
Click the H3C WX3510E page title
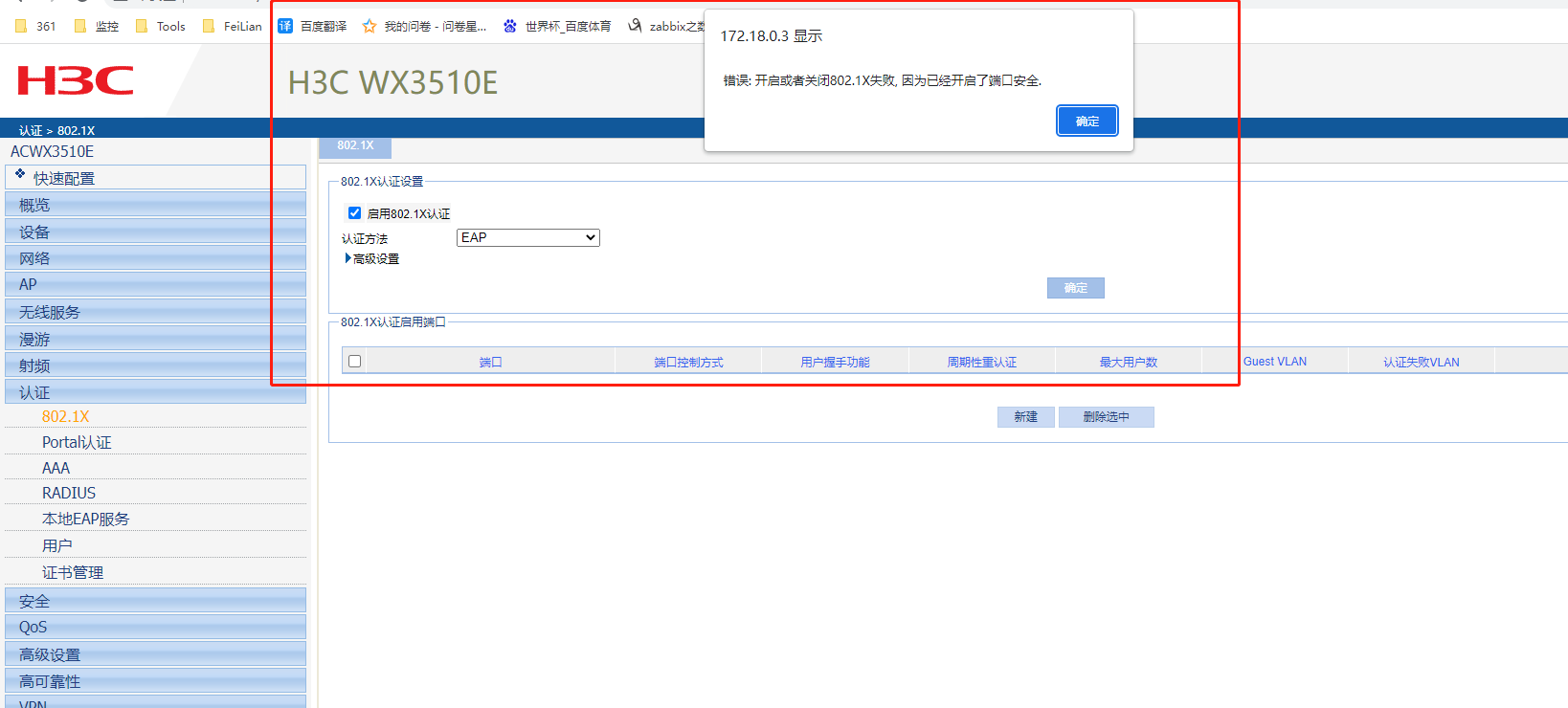tap(392, 82)
